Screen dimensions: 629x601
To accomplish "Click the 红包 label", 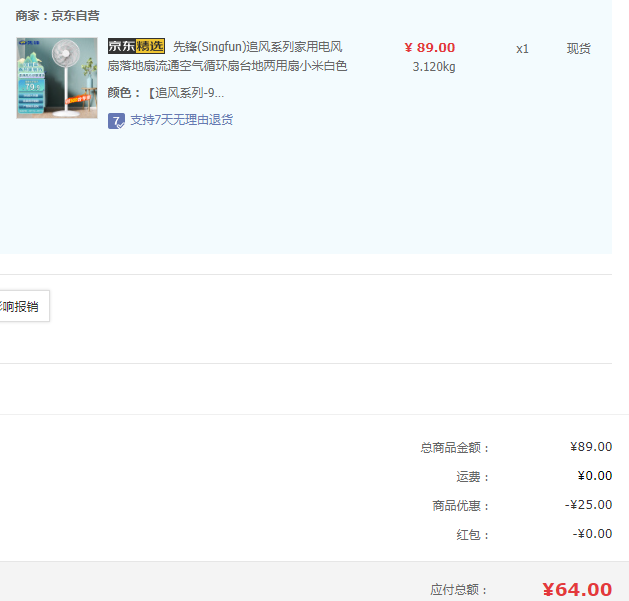I will tap(473, 535).
